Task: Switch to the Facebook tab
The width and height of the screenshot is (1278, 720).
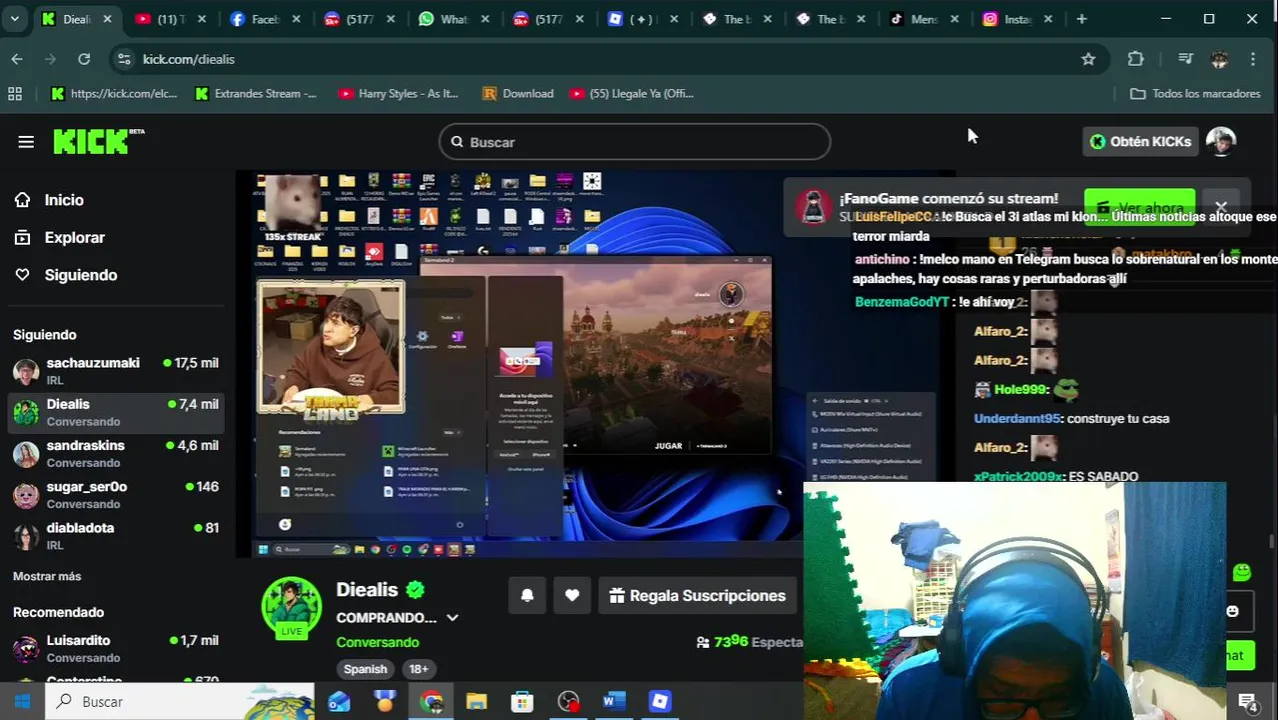Action: 263,19
